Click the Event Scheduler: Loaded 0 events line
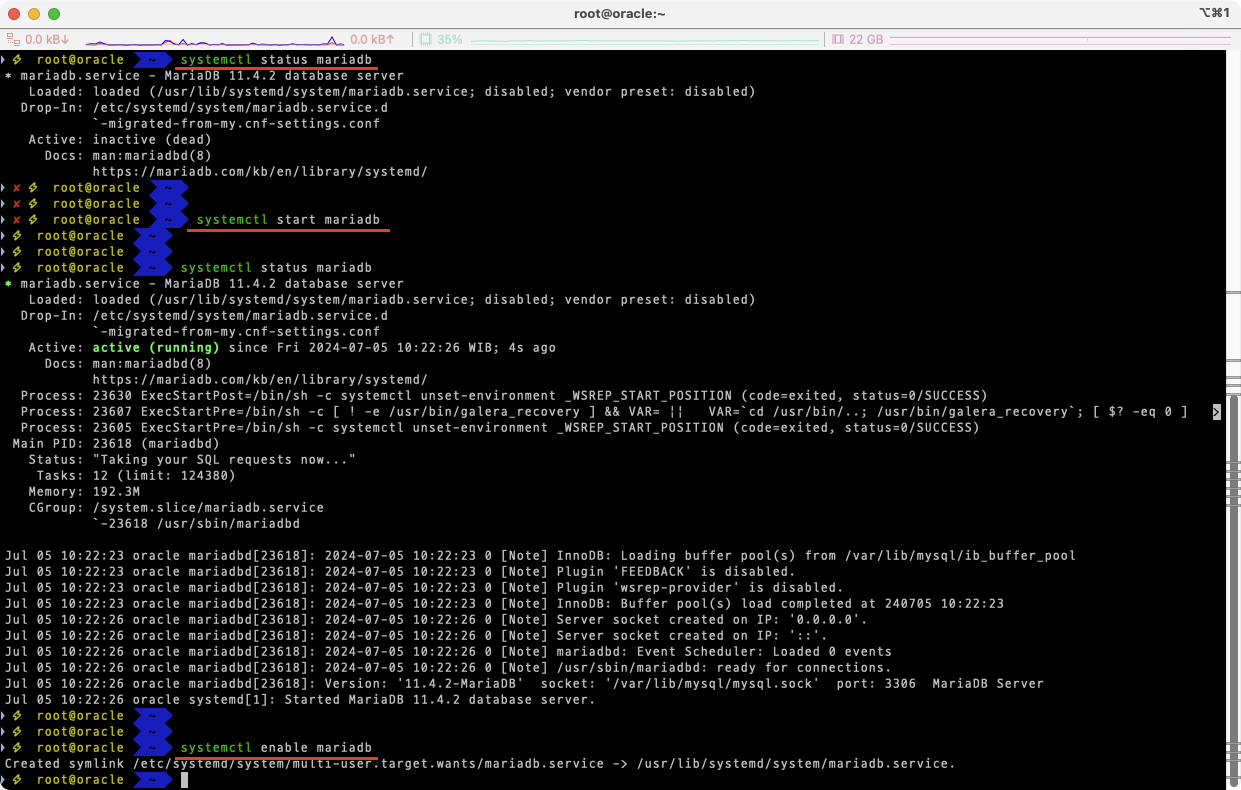The height and width of the screenshot is (790, 1241). click(x=448, y=652)
